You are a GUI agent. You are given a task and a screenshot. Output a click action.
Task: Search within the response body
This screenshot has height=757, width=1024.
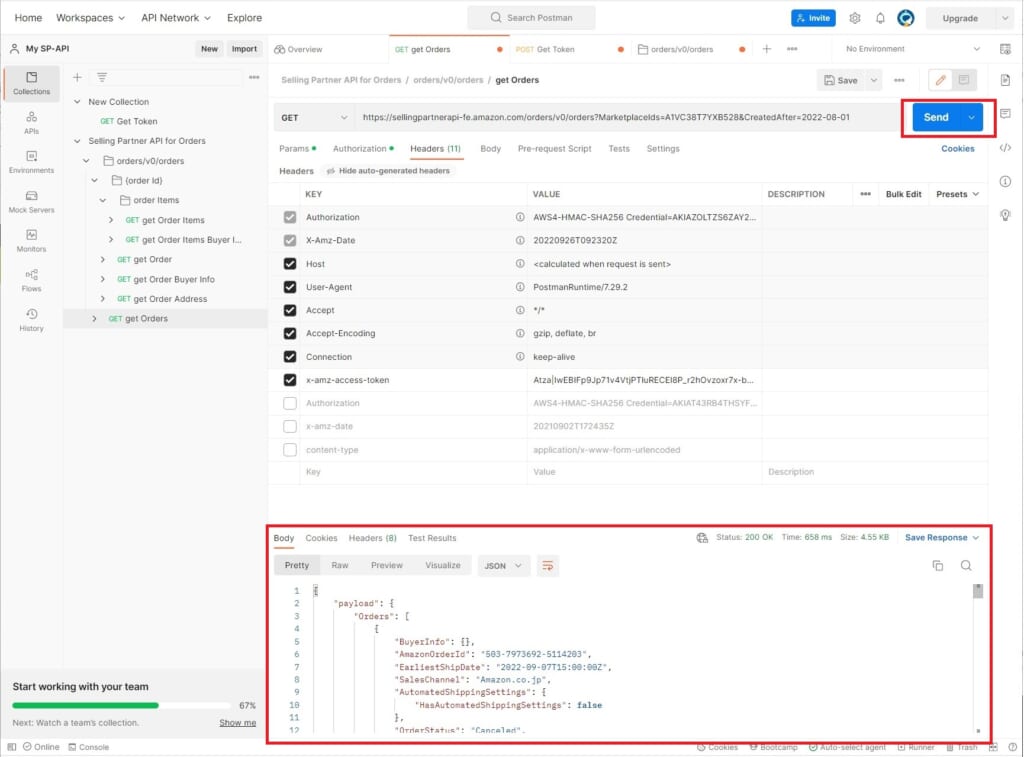(x=966, y=566)
